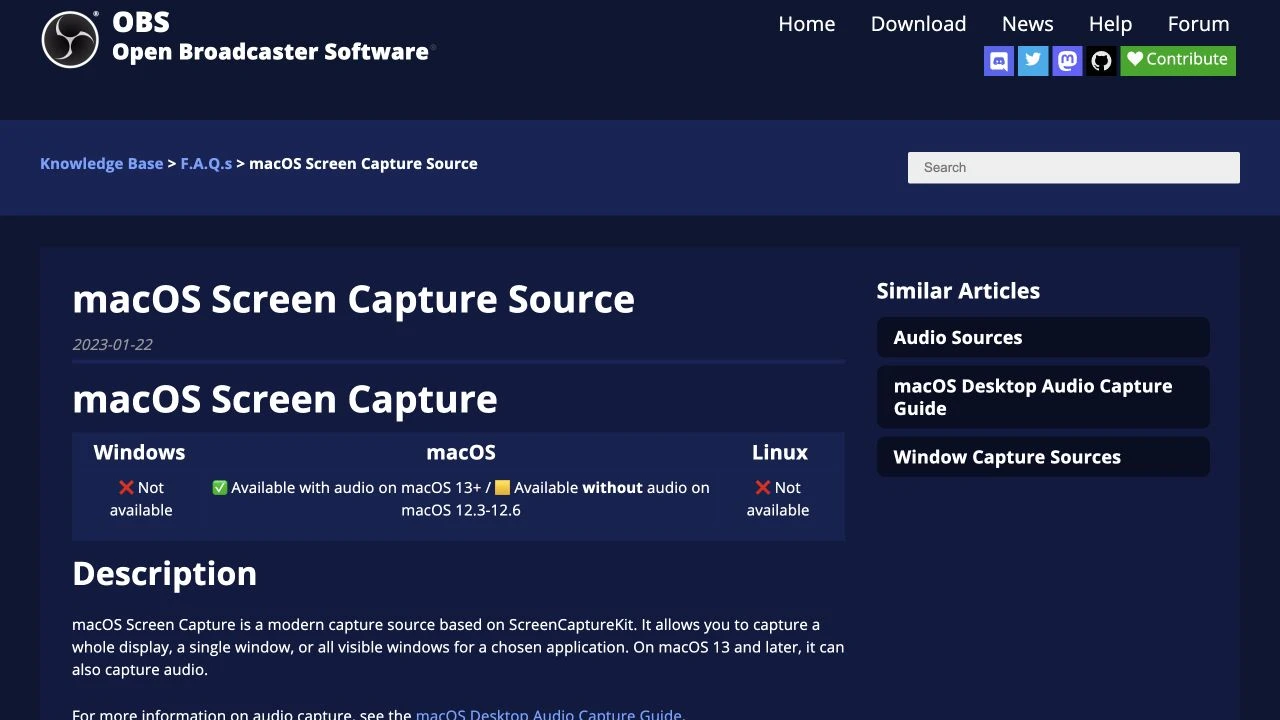Click the Description heading

click(x=164, y=573)
